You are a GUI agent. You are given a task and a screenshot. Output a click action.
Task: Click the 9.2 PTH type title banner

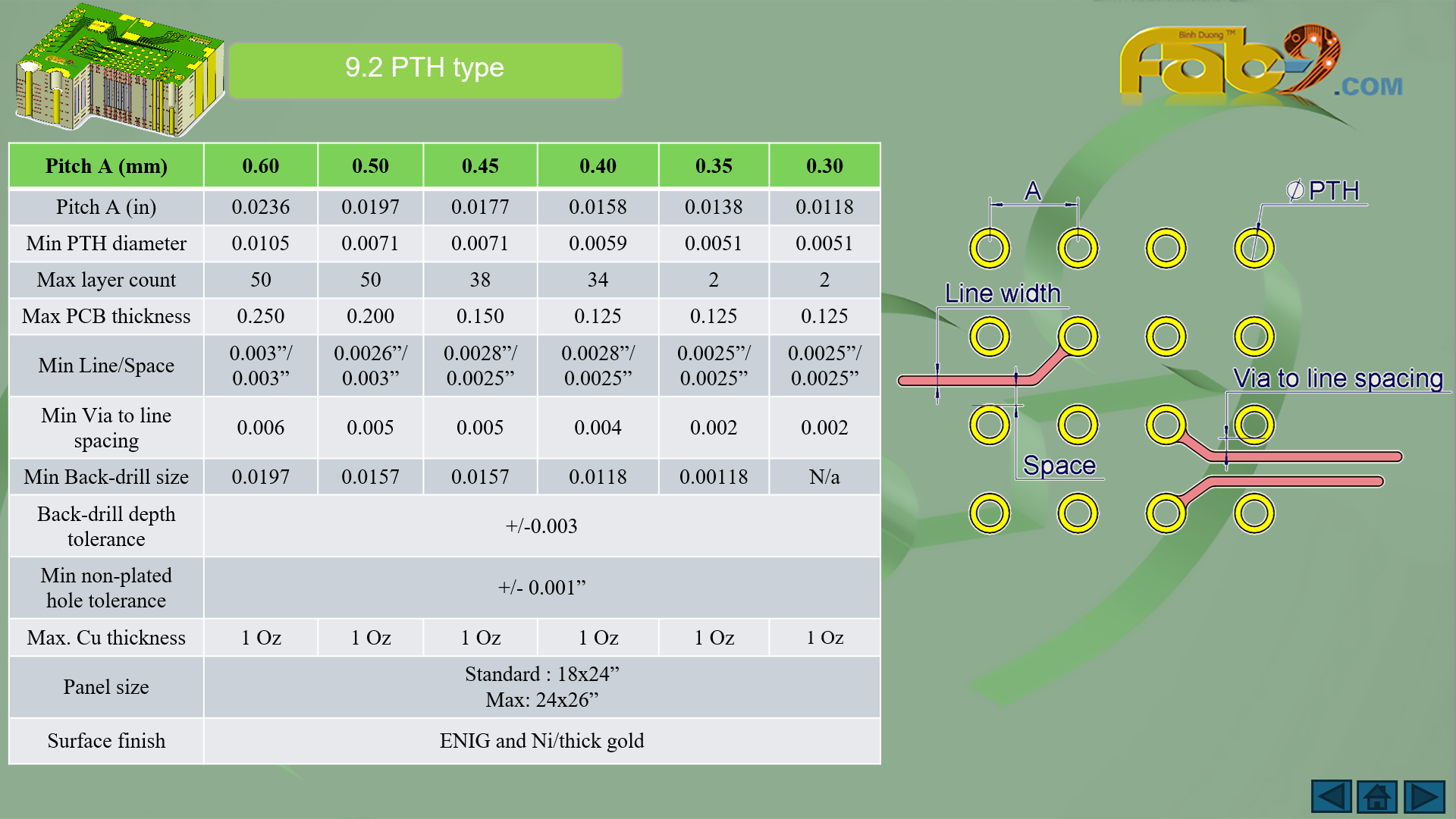425,69
